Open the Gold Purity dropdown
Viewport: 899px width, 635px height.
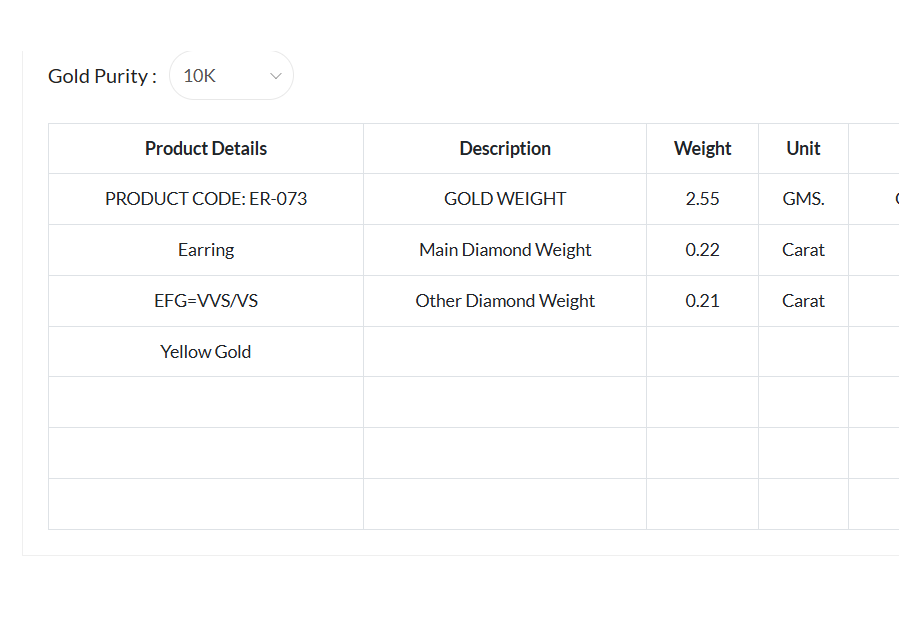(x=231, y=76)
